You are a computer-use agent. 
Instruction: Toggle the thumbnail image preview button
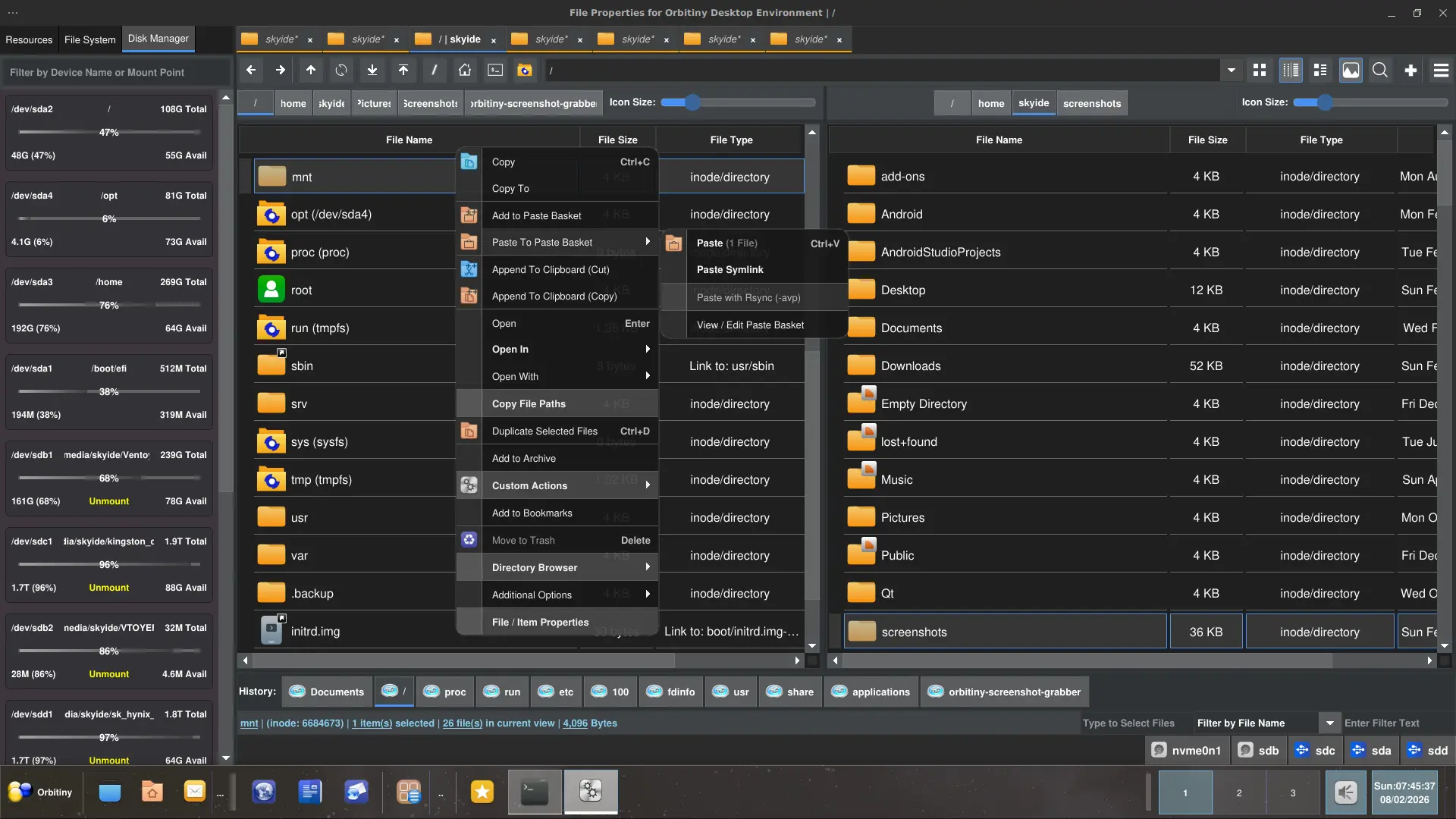tap(1351, 70)
